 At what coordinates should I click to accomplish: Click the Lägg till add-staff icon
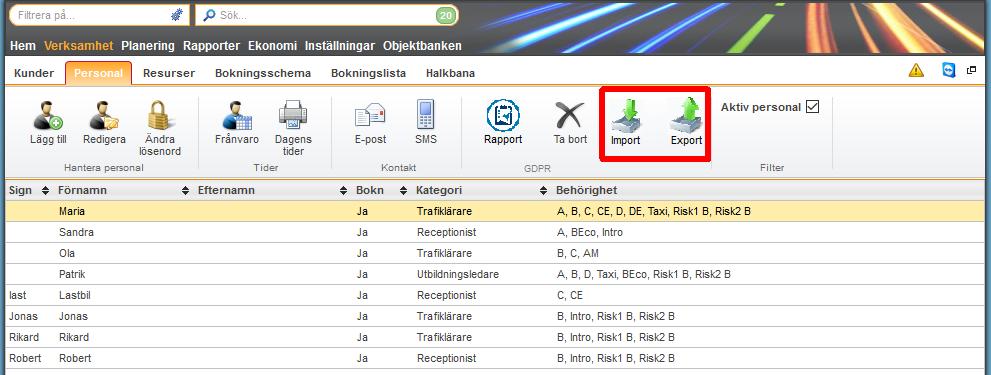click(x=48, y=115)
